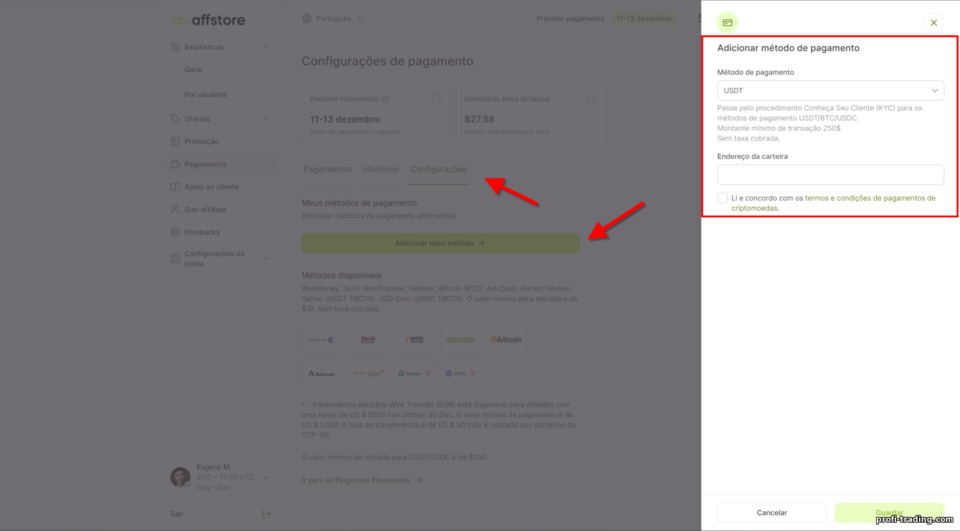Viewport: 960px width, 531px height.
Task: Click the AdvCash payment logo
Action: tap(321, 374)
